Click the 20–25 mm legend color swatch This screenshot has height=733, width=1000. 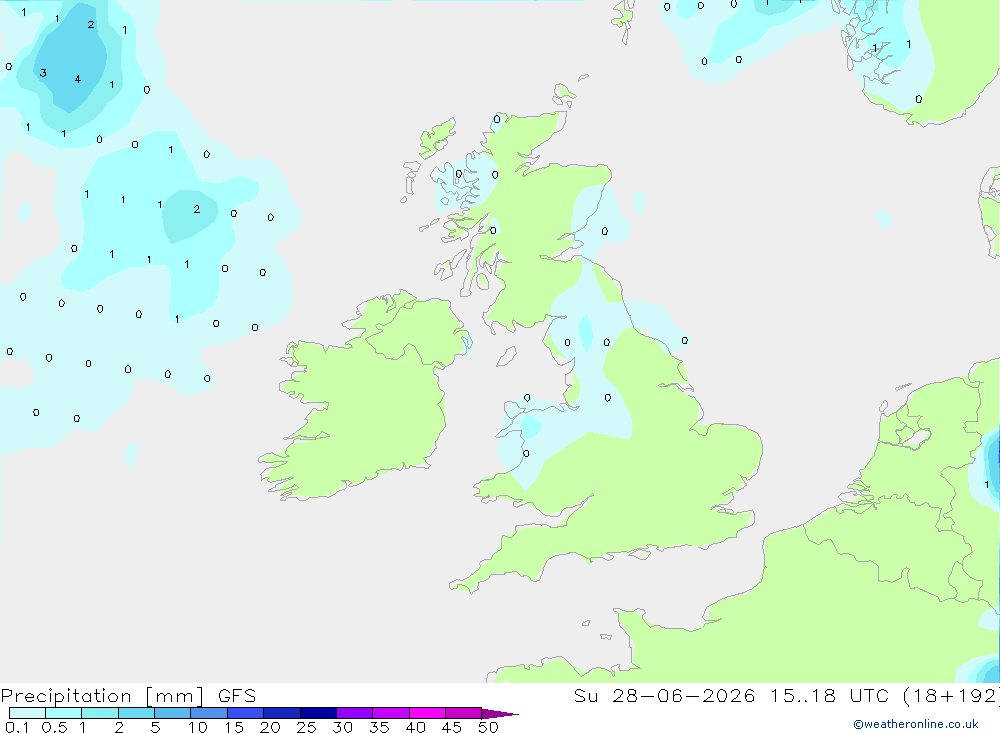[282, 713]
